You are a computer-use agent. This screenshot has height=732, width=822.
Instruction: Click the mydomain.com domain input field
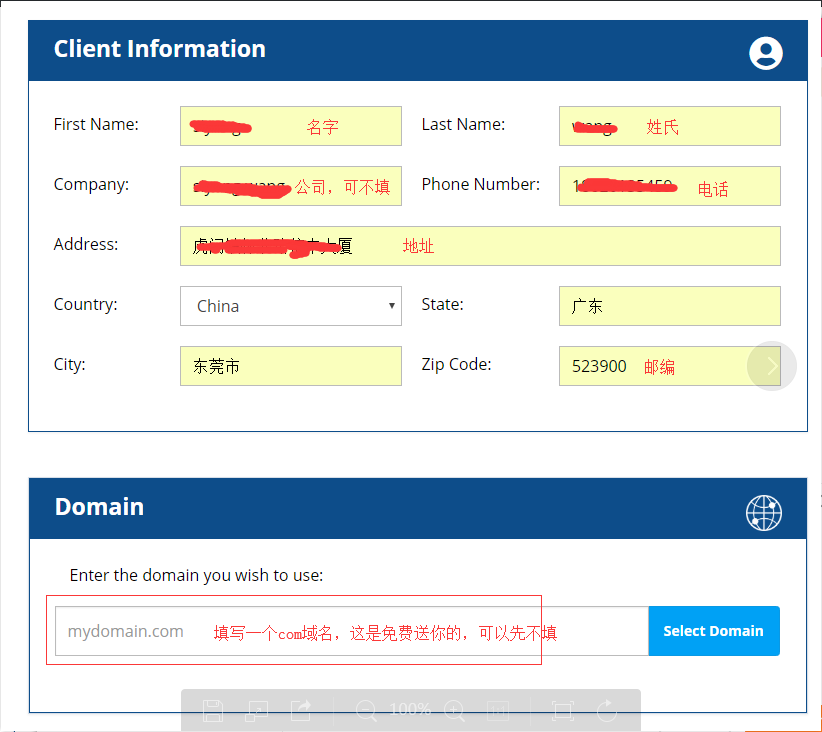point(351,631)
